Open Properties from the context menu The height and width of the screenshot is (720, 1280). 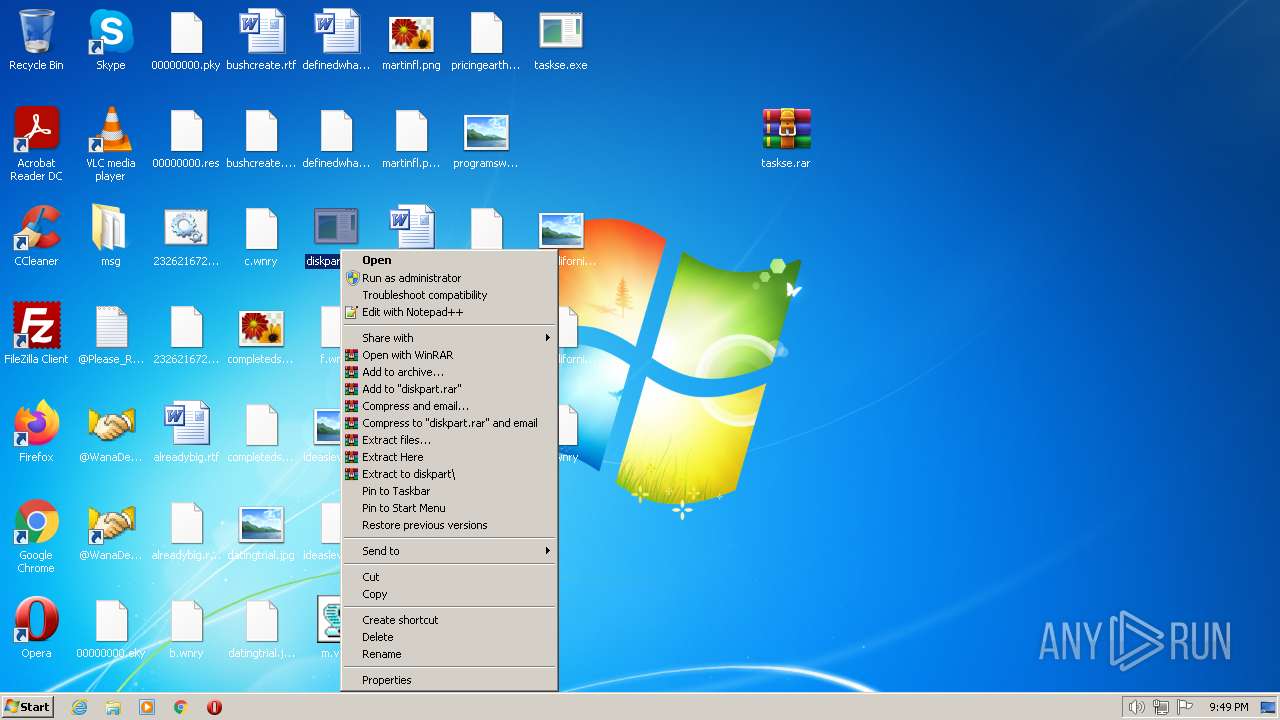click(x=449, y=680)
